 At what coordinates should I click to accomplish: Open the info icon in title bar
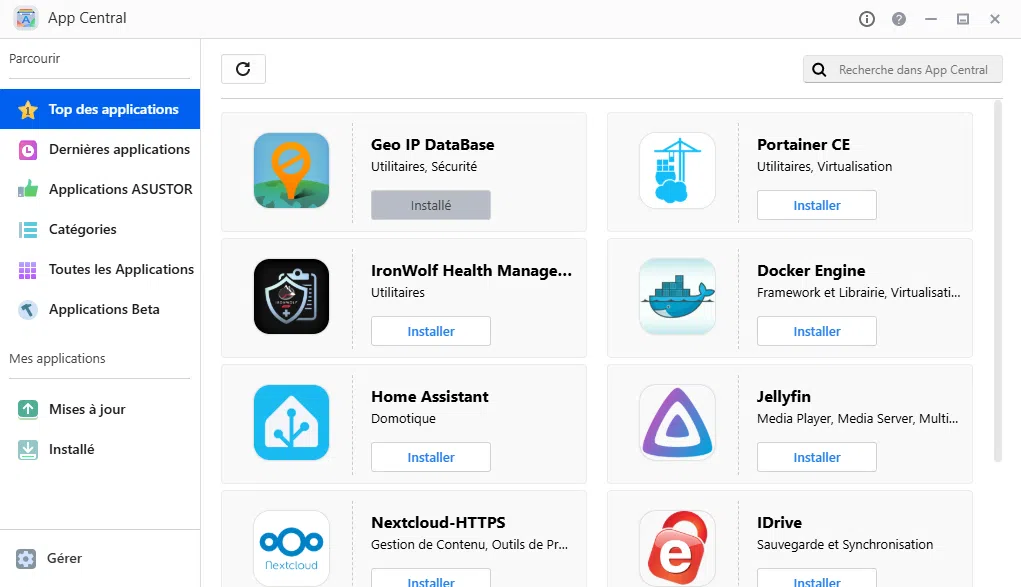click(867, 19)
